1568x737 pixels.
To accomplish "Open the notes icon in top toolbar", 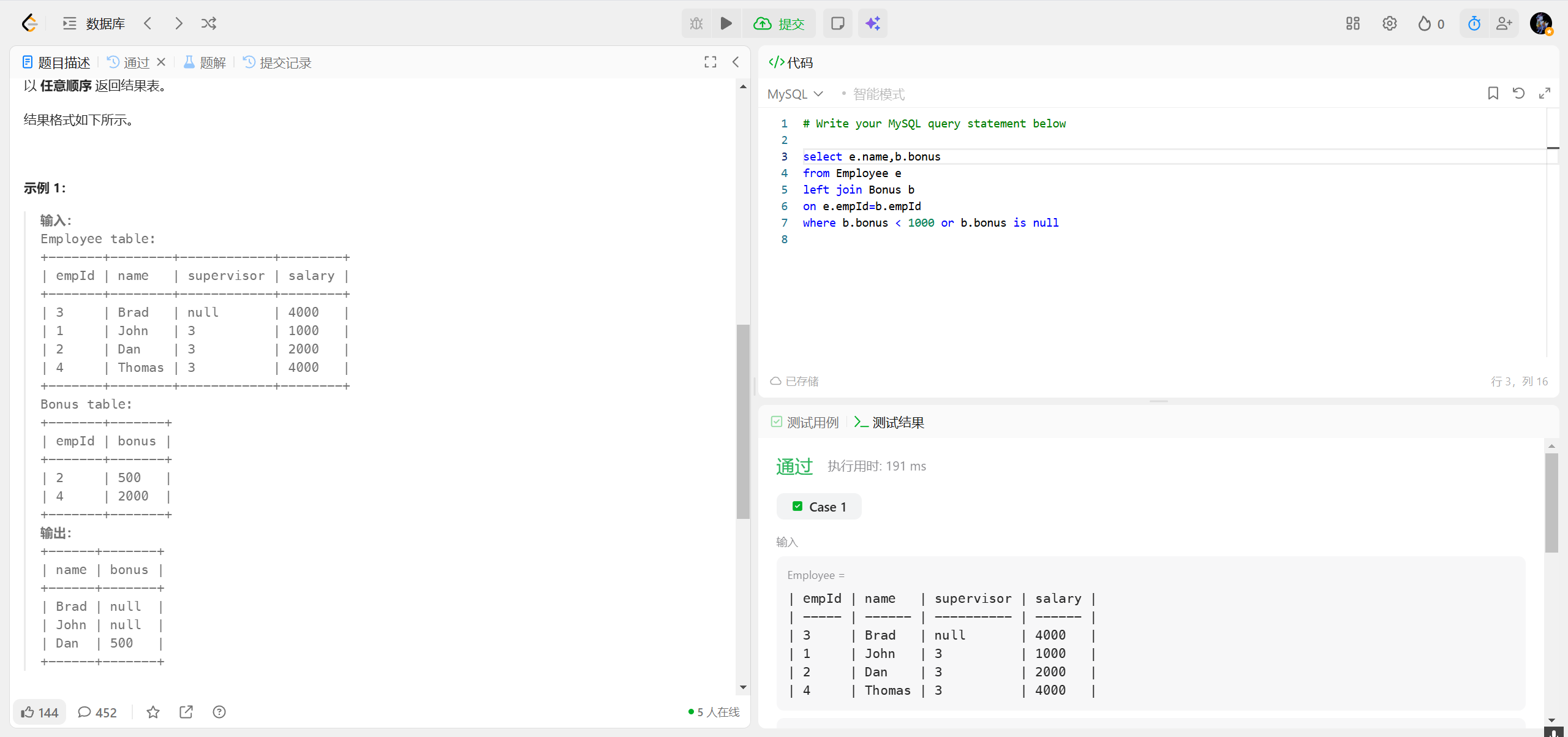I will point(837,23).
